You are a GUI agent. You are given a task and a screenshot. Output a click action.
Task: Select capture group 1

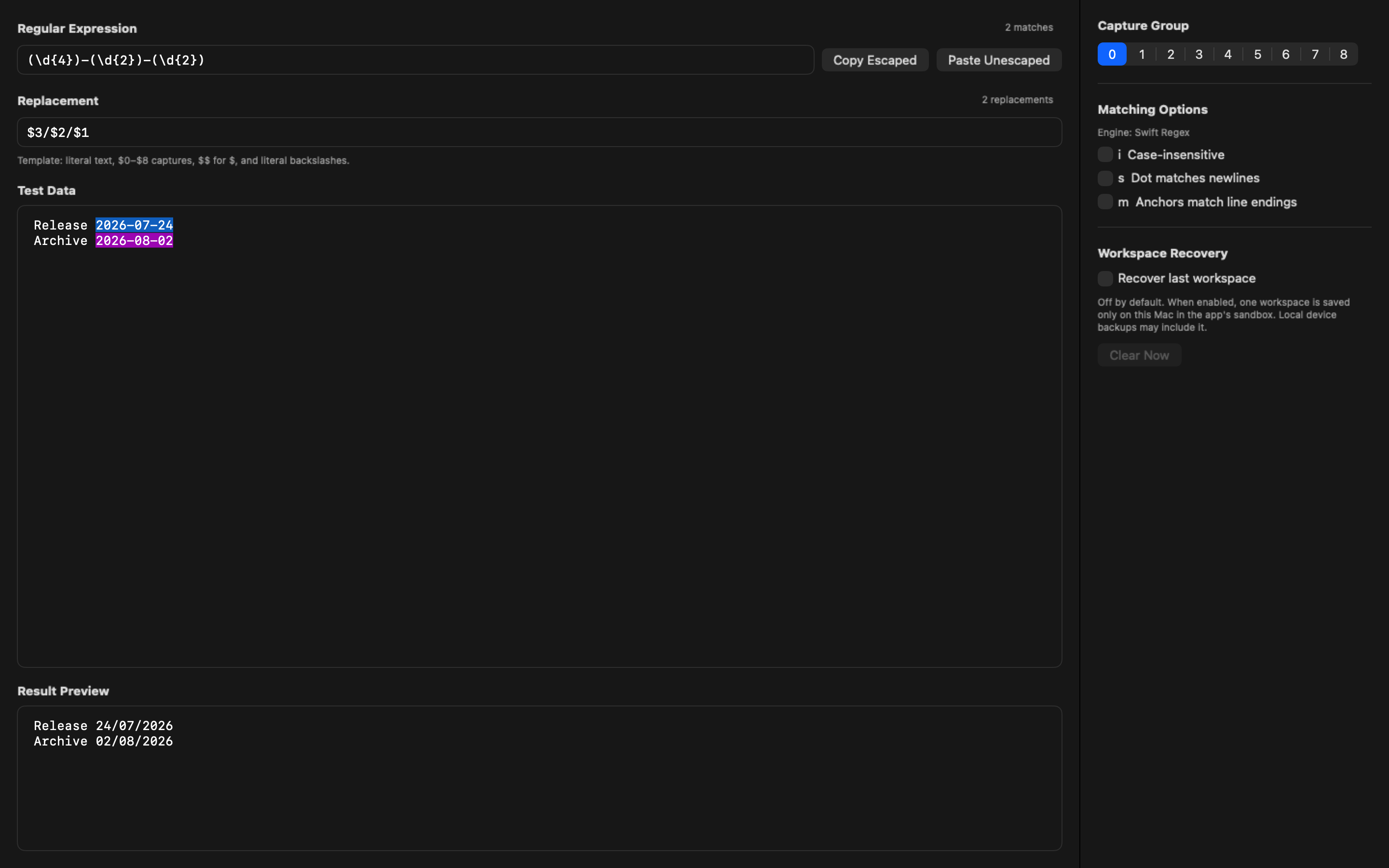tap(1142, 54)
